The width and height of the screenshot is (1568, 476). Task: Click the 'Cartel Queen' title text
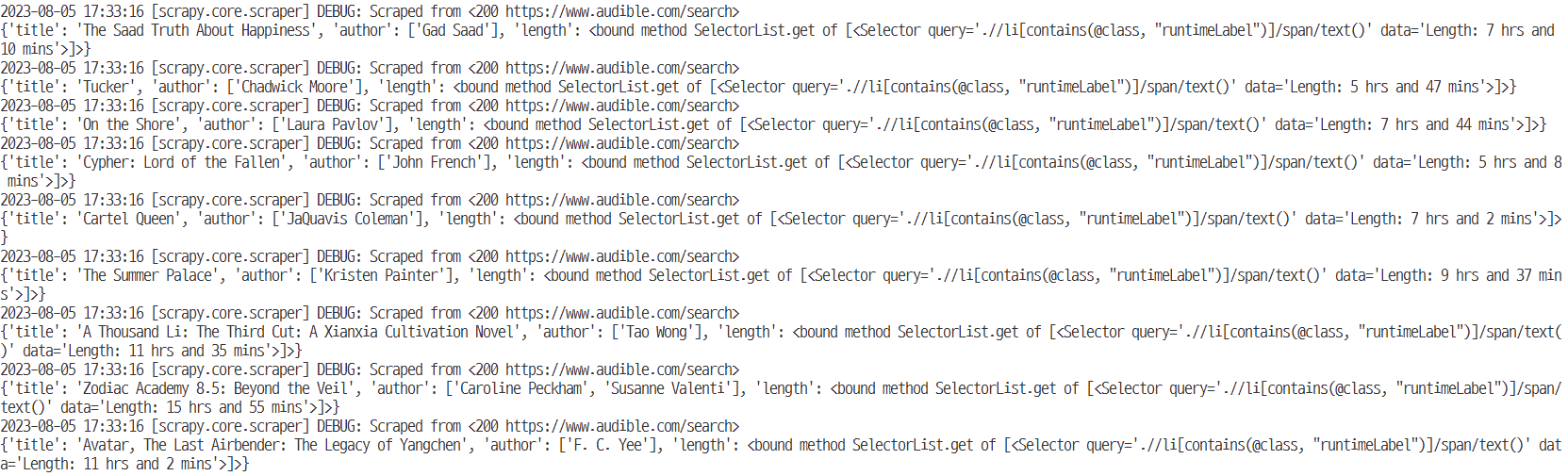(128, 219)
